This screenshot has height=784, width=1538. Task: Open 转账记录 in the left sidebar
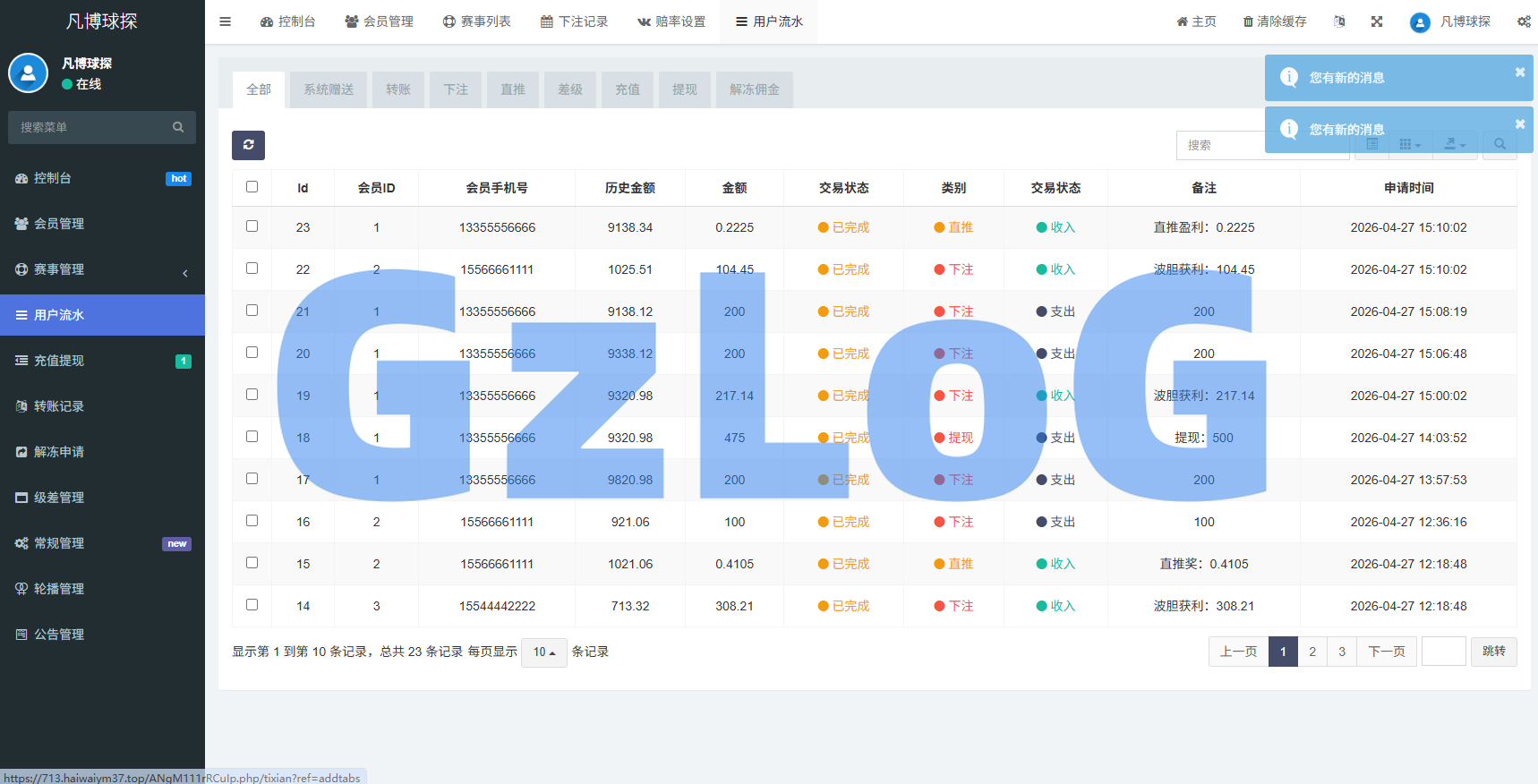tap(102, 406)
